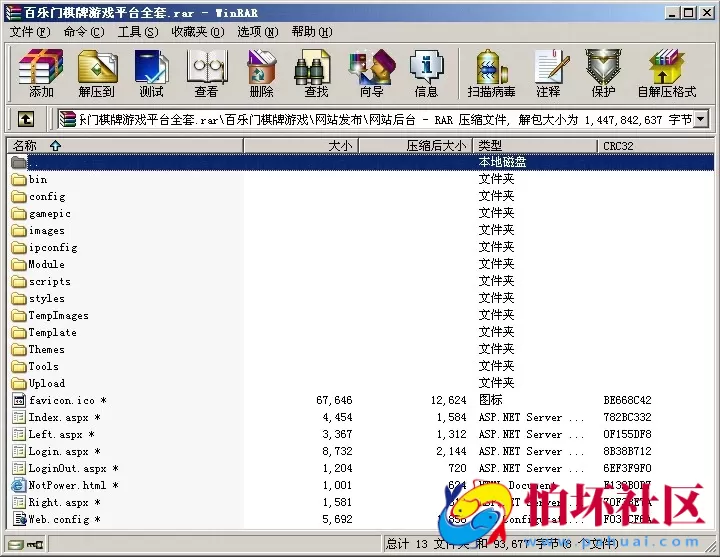Sort by Name (名称) column header
This screenshot has width=720, height=557.
[x=125, y=146]
